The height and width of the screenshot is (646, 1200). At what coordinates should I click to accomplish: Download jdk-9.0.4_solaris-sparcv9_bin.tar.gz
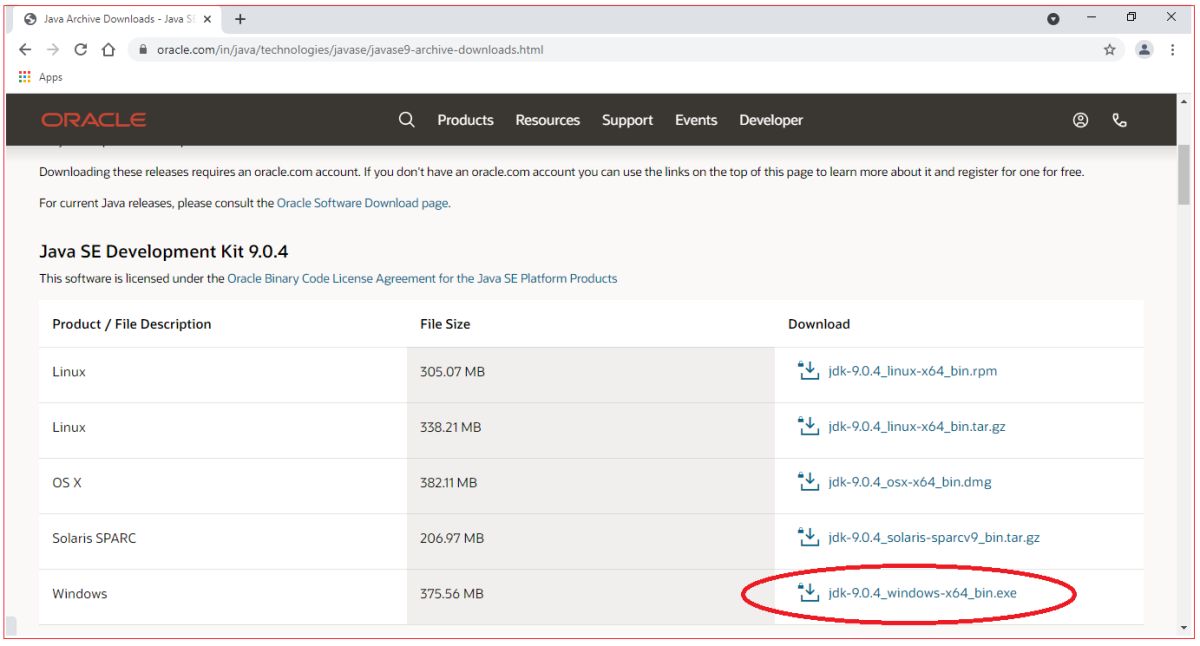[934, 538]
